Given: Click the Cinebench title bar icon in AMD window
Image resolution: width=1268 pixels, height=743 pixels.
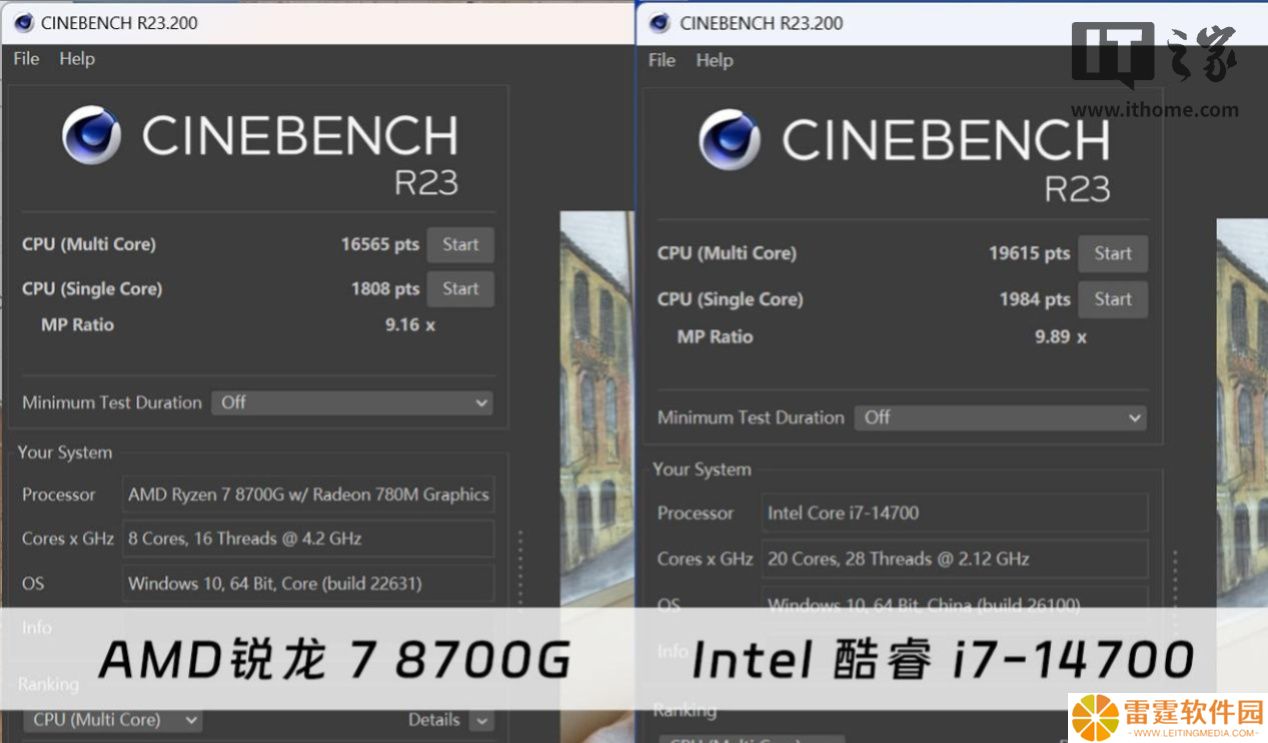Looking at the screenshot, I should [24, 22].
